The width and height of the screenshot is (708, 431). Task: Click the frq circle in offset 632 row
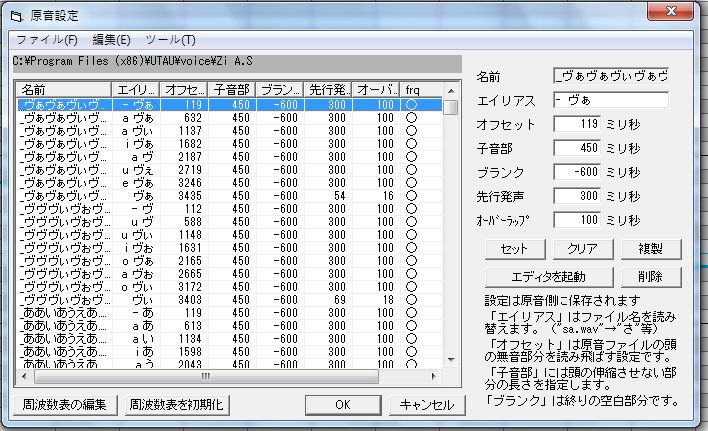[411, 118]
